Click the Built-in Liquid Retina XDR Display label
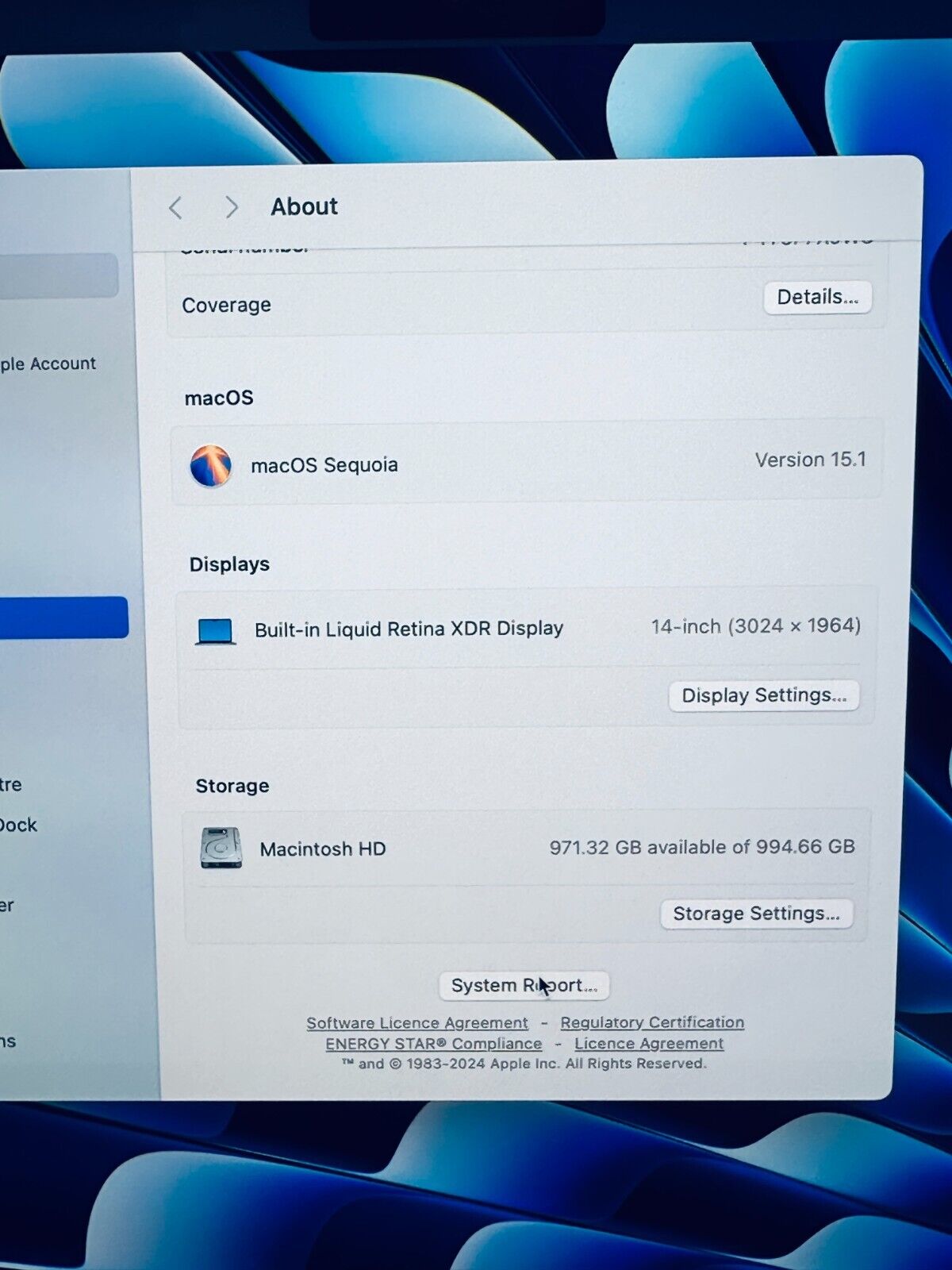Screen dimensions: 952x1270 click(409, 629)
